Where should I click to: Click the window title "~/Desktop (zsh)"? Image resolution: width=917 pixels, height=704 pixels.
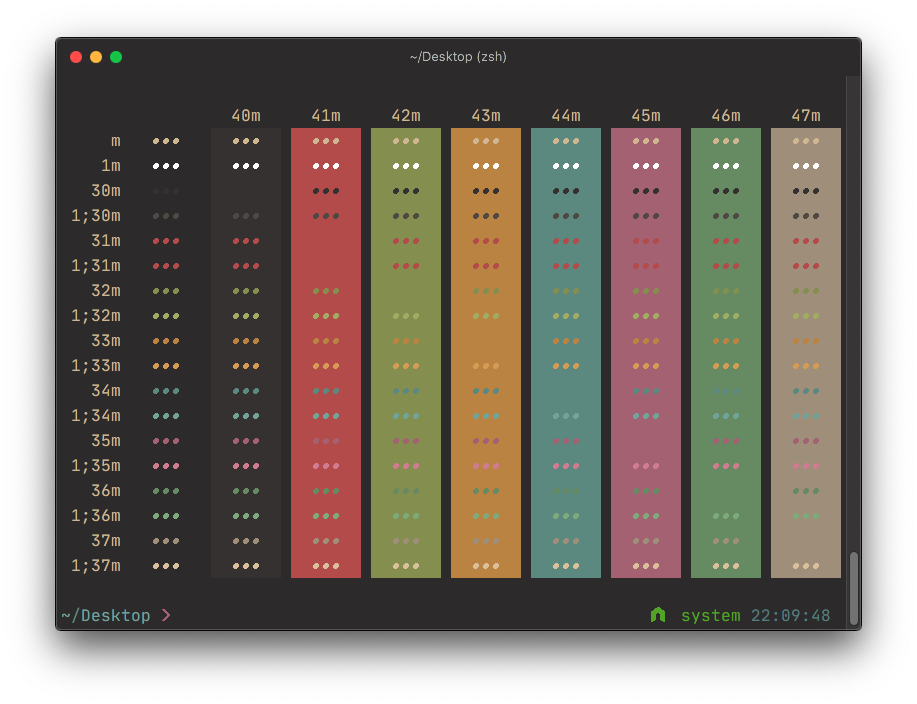[459, 57]
